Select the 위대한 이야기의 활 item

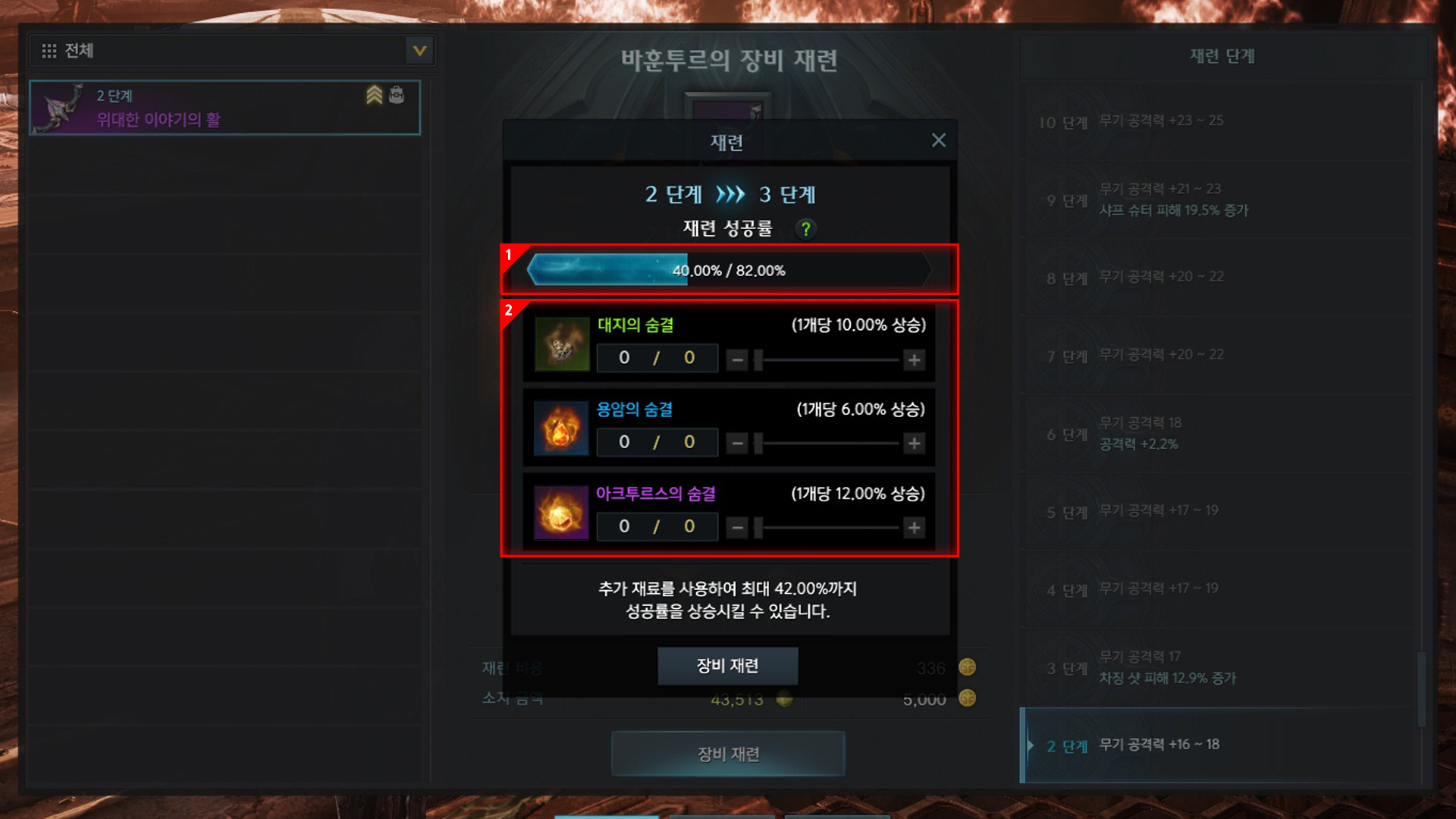click(224, 108)
